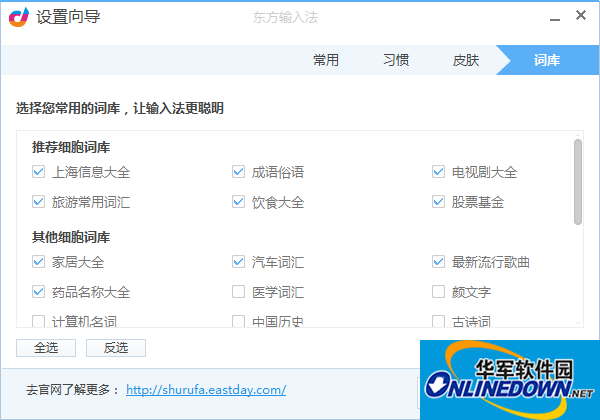This screenshot has width=600, height=420.
Task: Toggle 家居大全 checkbox
Action: (x=38, y=262)
